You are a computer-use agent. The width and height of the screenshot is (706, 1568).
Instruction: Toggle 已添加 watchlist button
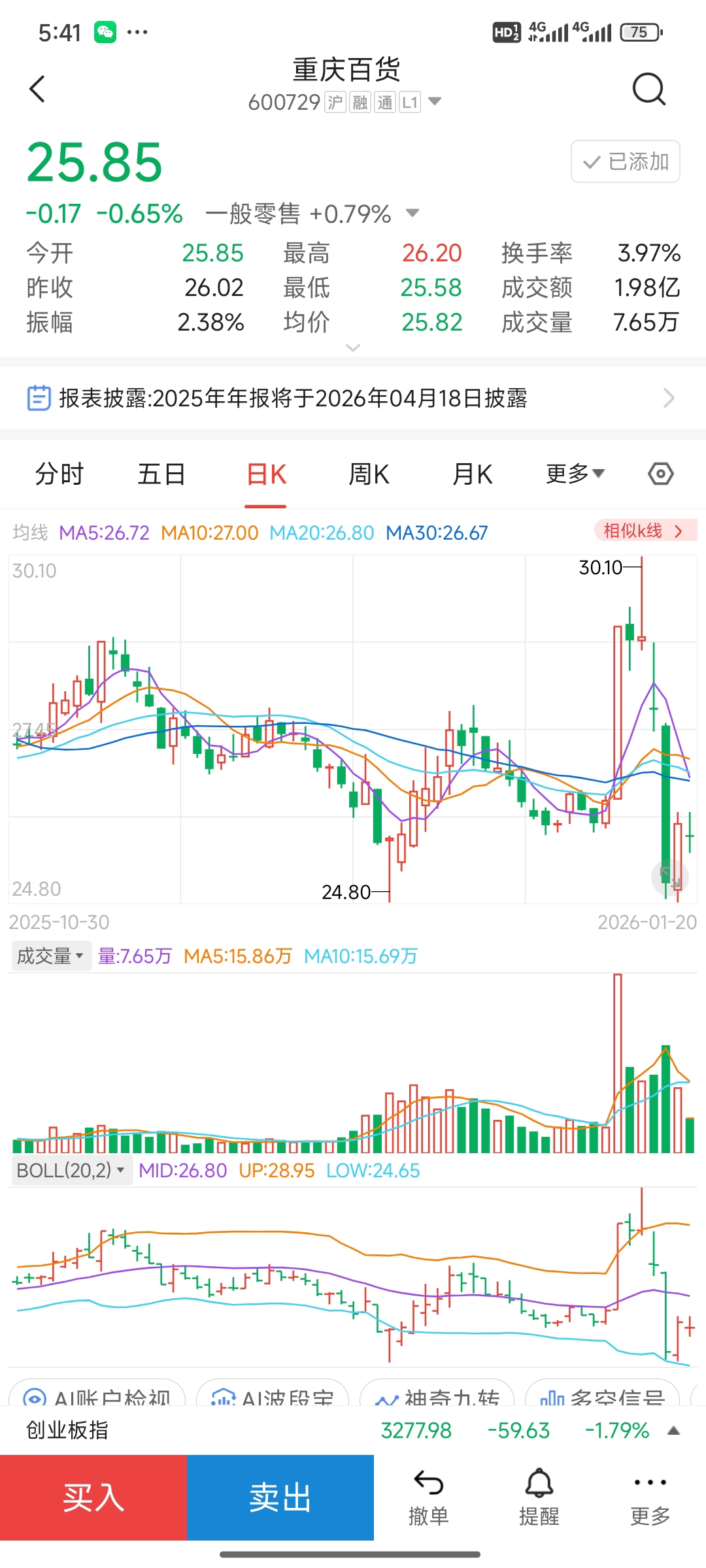tap(626, 161)
